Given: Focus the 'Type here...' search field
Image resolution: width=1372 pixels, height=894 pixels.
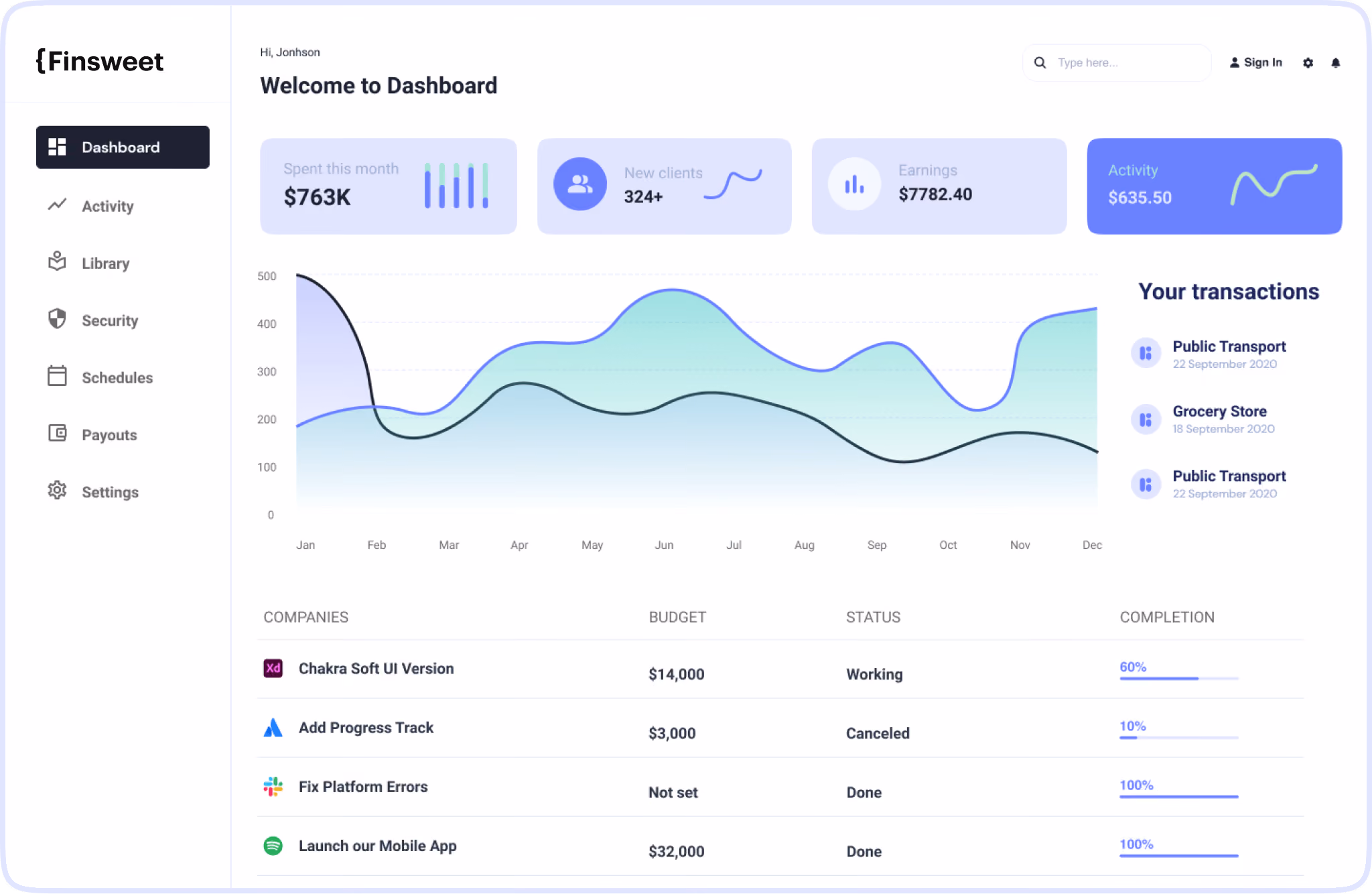Looking at the screenshot, I should click(1116, 62).
